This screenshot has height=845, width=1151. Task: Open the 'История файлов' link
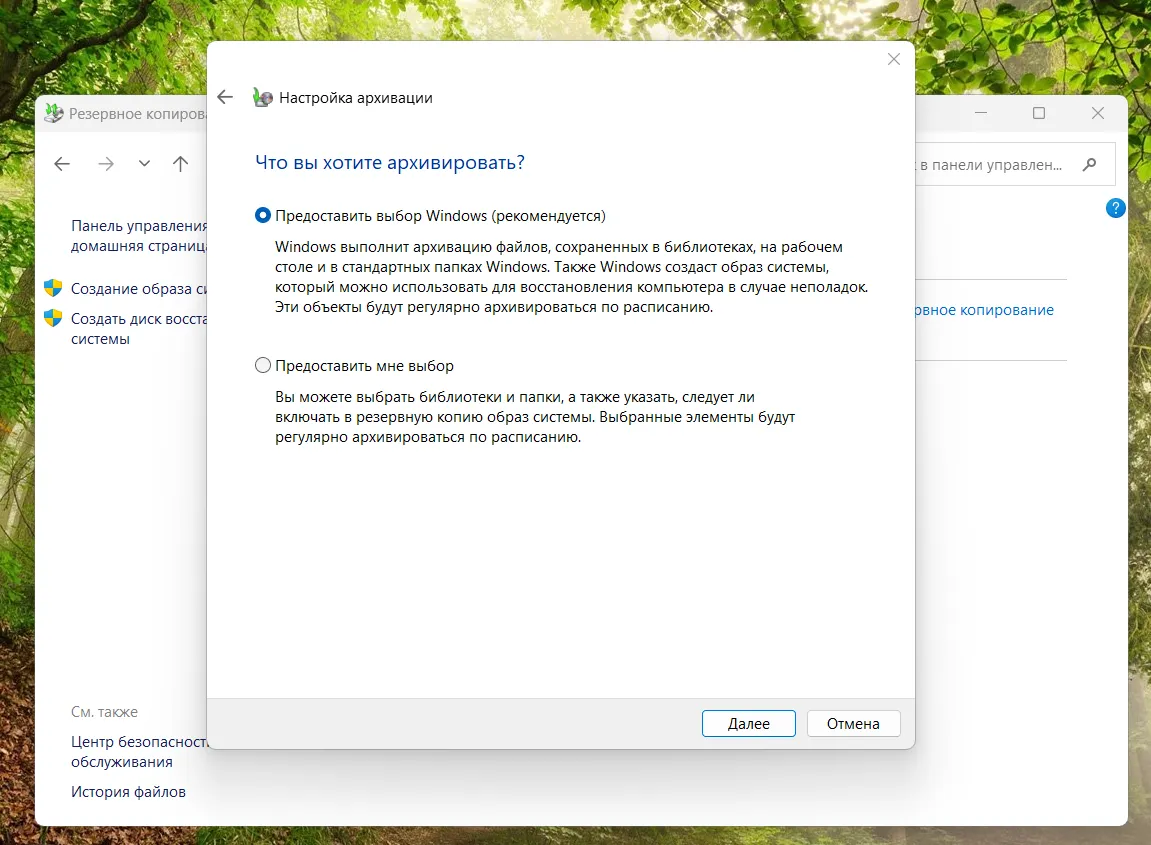tap(128, 792)
